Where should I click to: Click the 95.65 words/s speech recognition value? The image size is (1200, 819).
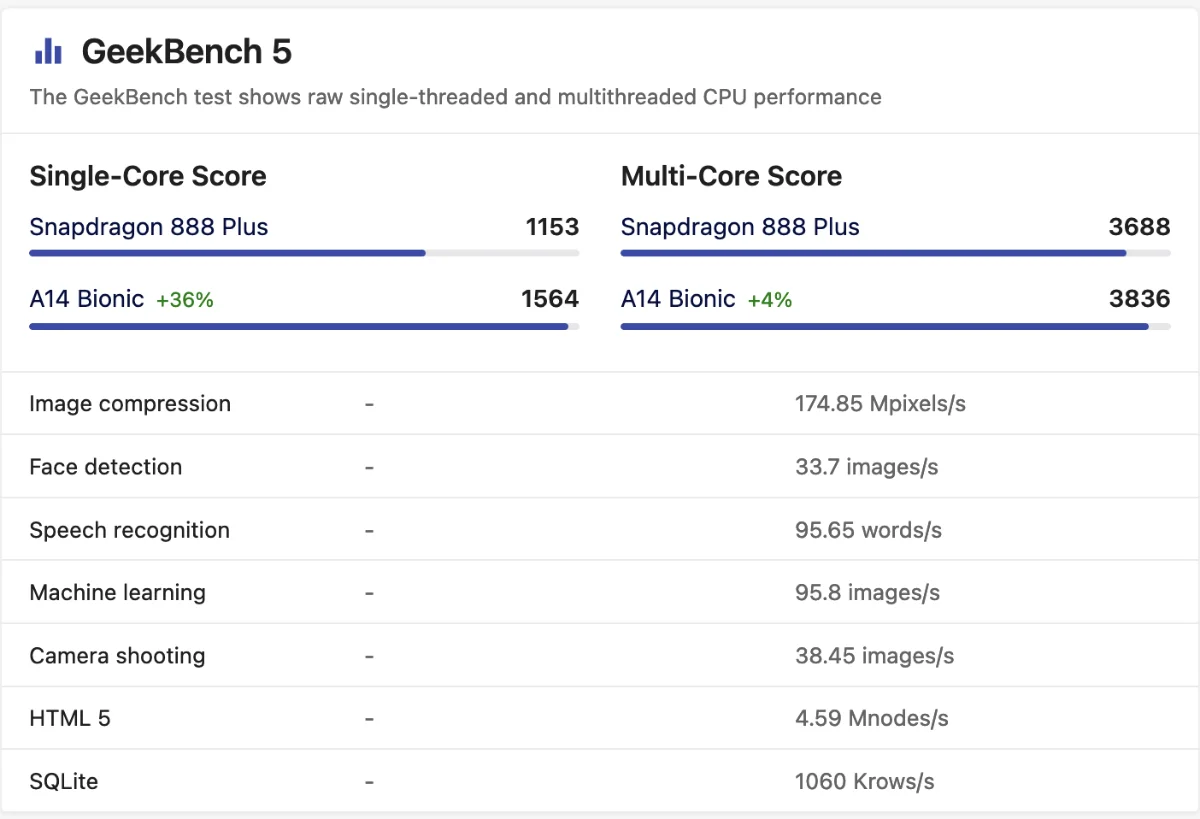point(869,530)
